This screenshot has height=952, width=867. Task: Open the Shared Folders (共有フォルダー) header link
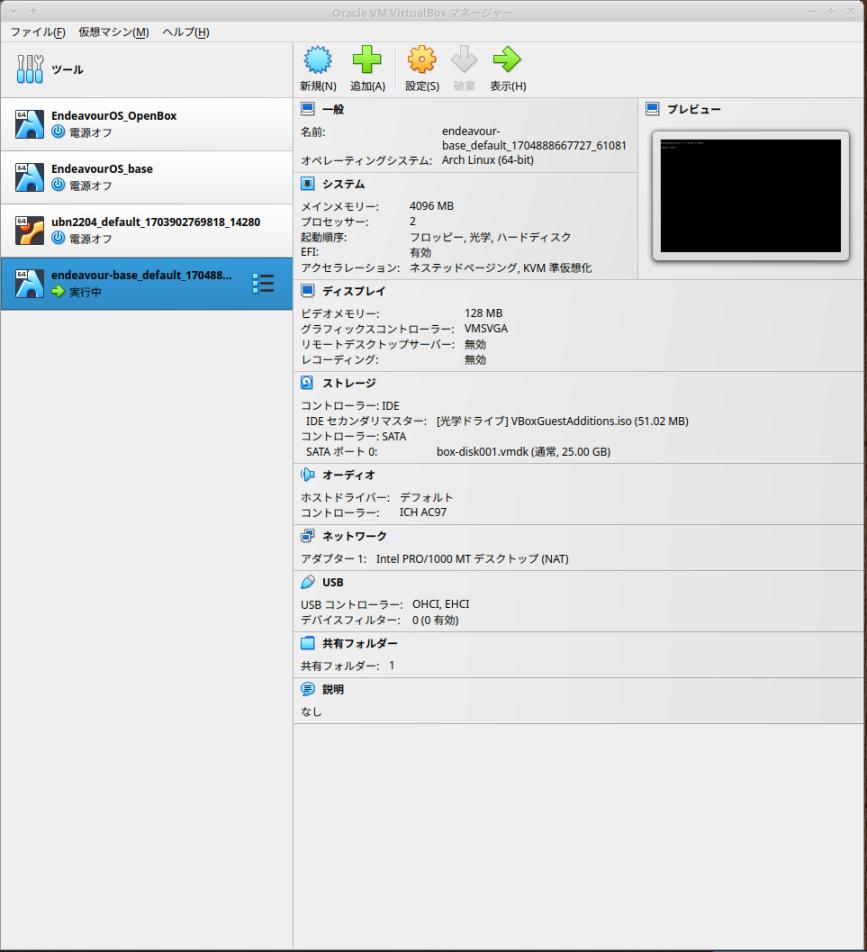[359, 644]
